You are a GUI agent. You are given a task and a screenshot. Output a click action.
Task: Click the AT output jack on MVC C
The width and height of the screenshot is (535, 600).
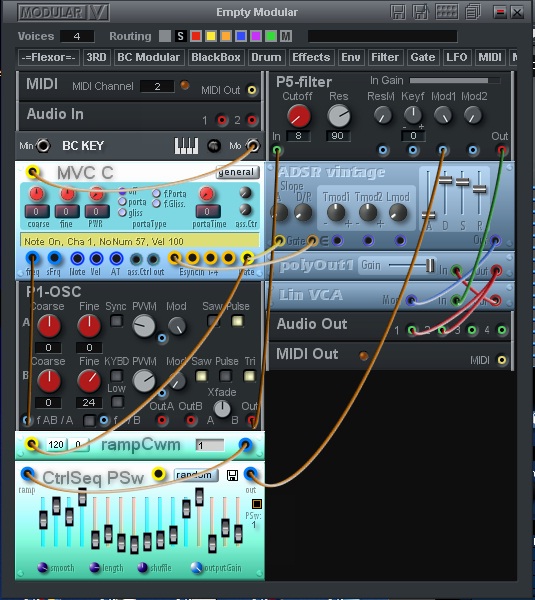click(116, 259)
